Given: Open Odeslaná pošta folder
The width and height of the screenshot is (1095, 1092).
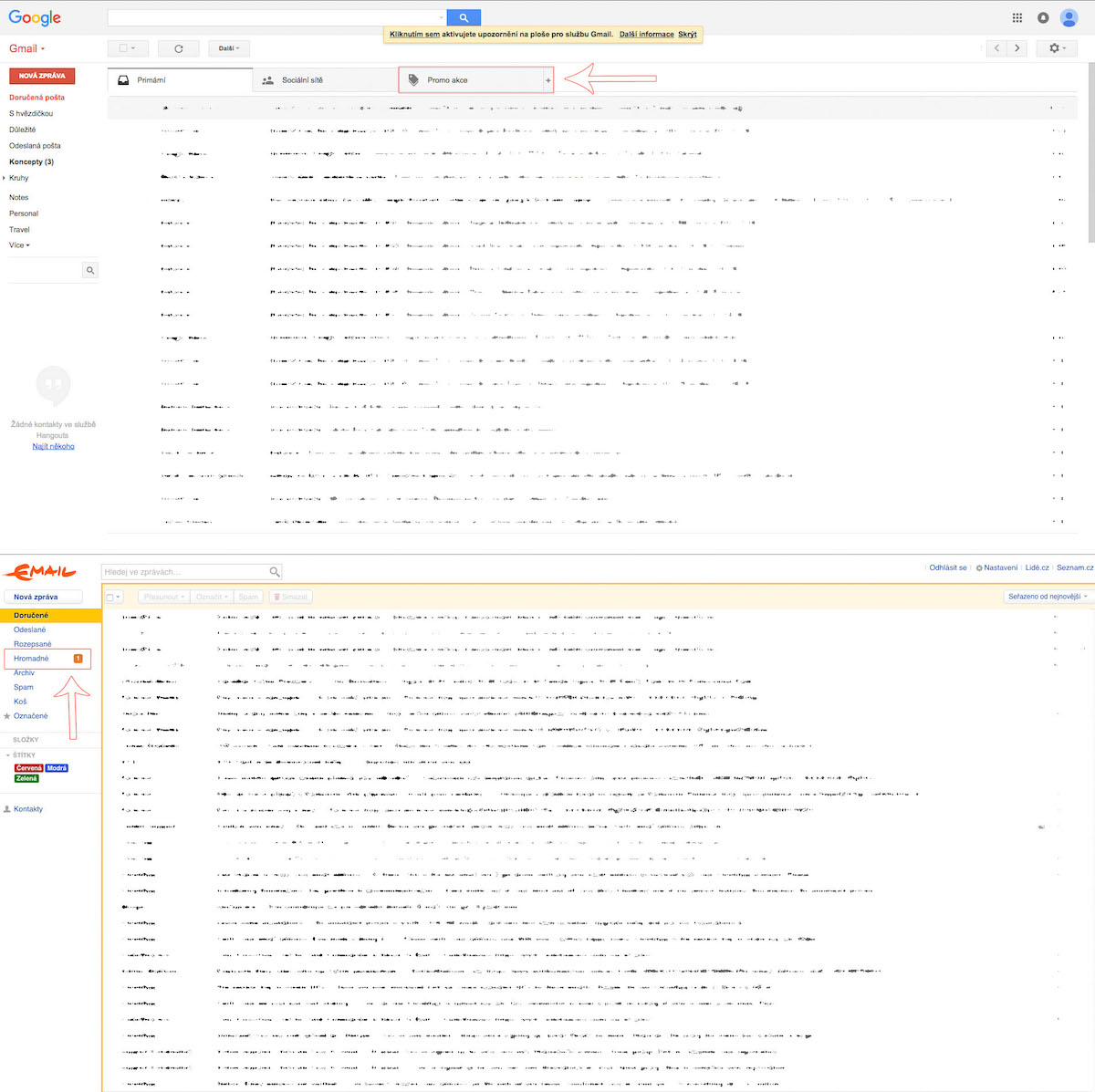Looking at the screenshot, I should click(35, 146).
